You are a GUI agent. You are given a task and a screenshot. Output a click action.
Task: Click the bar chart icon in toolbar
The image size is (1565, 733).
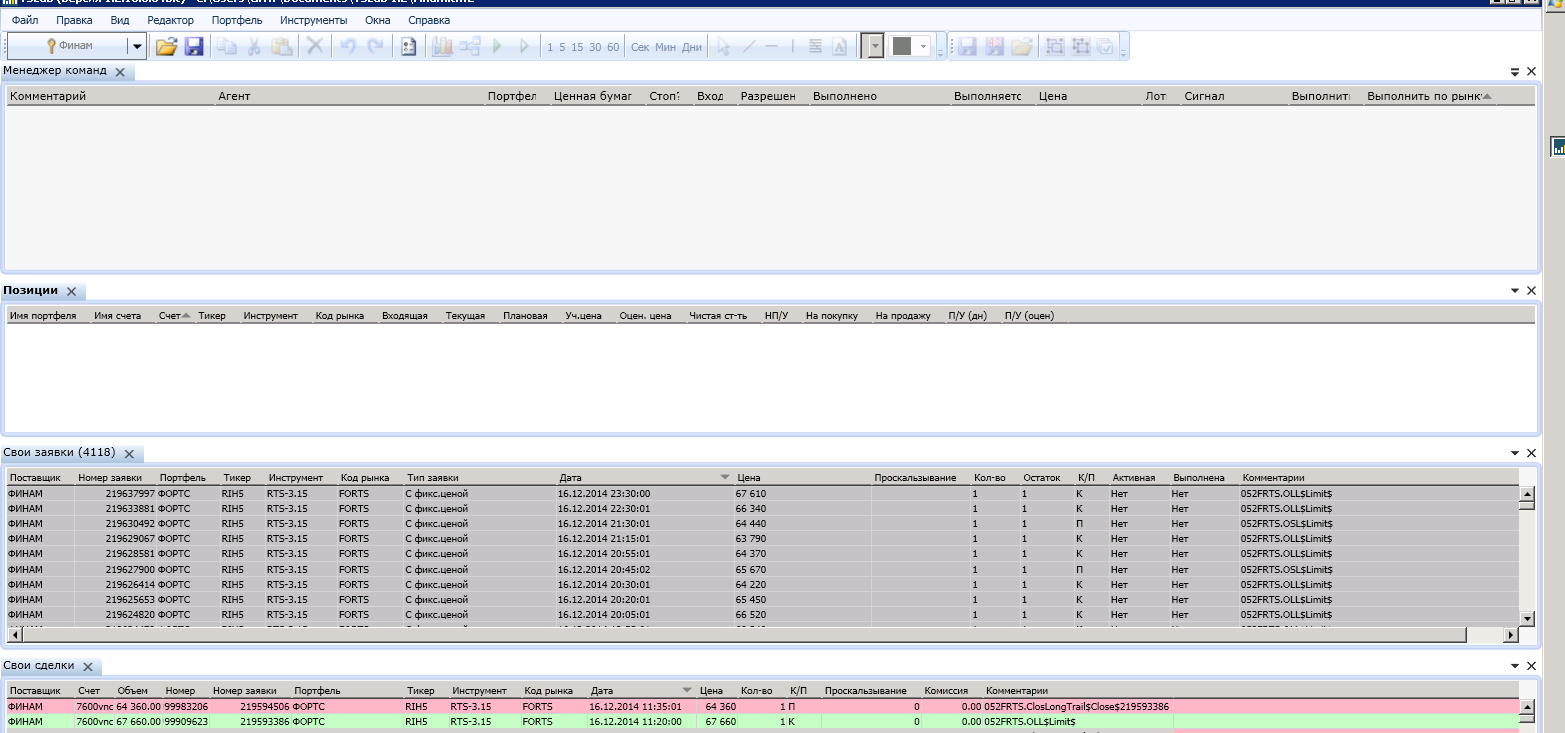(x=442, y=46)
